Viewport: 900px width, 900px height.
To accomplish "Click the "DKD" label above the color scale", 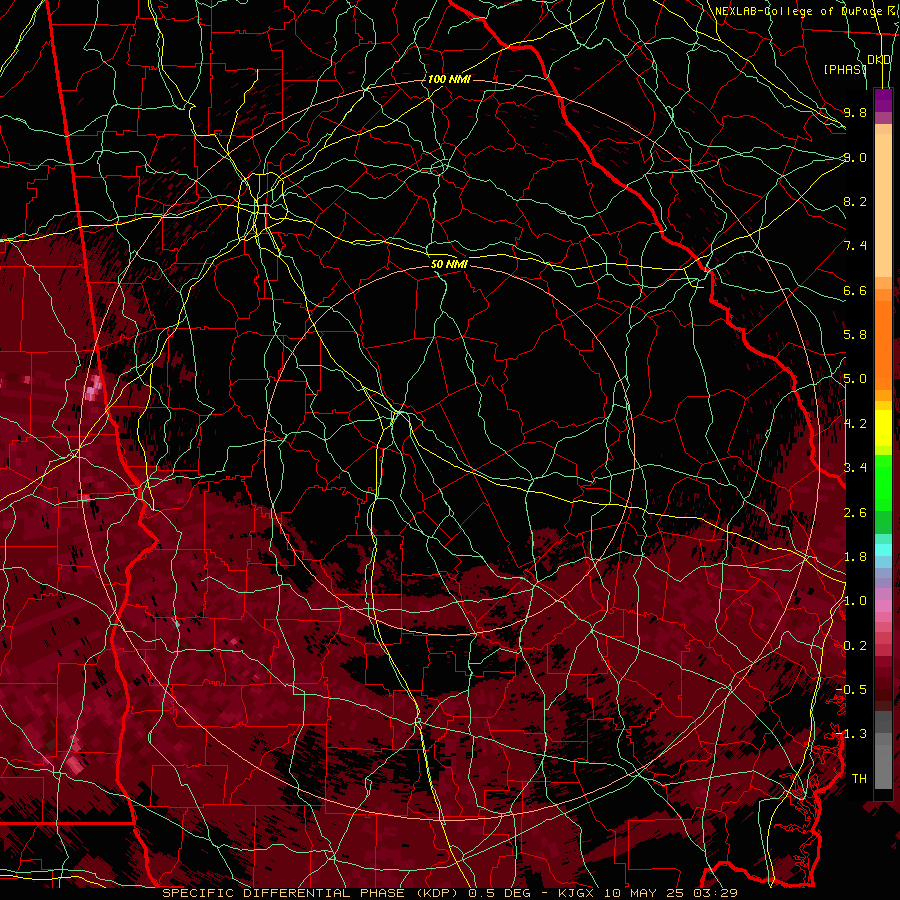I will point(879,60).
